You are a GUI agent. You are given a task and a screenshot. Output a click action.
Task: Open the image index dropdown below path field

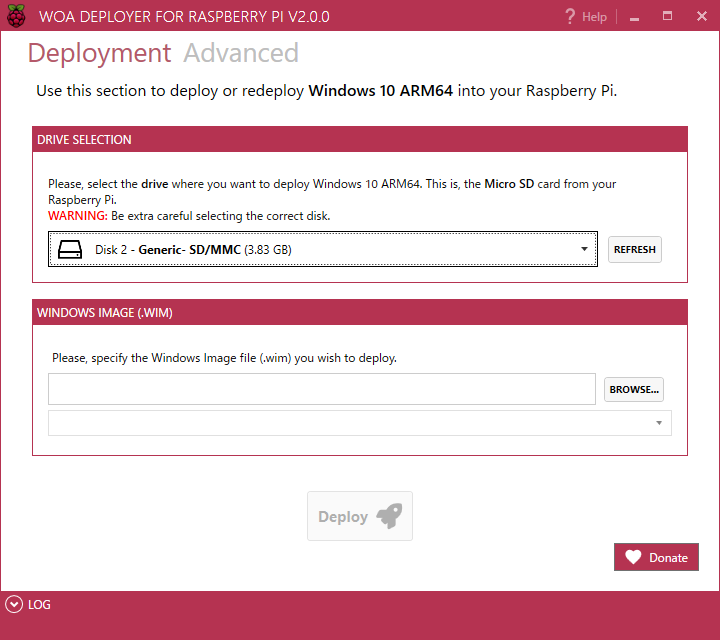360,423
